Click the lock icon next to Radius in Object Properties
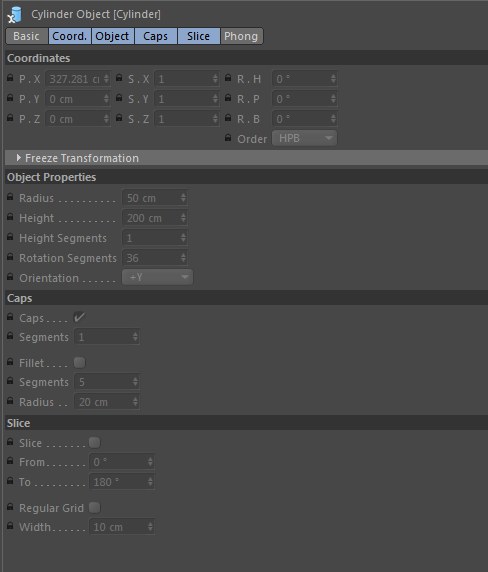 [10, 197]
